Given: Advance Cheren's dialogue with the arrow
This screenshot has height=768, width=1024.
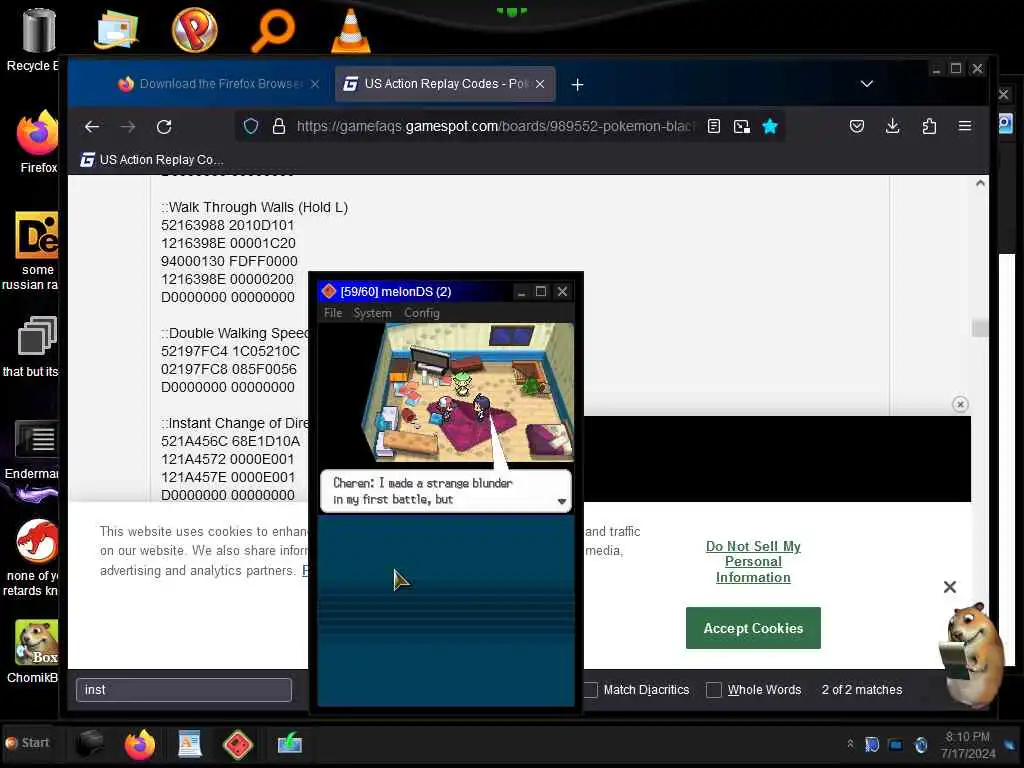Looking at the screenshot, I should coord(562,501).
